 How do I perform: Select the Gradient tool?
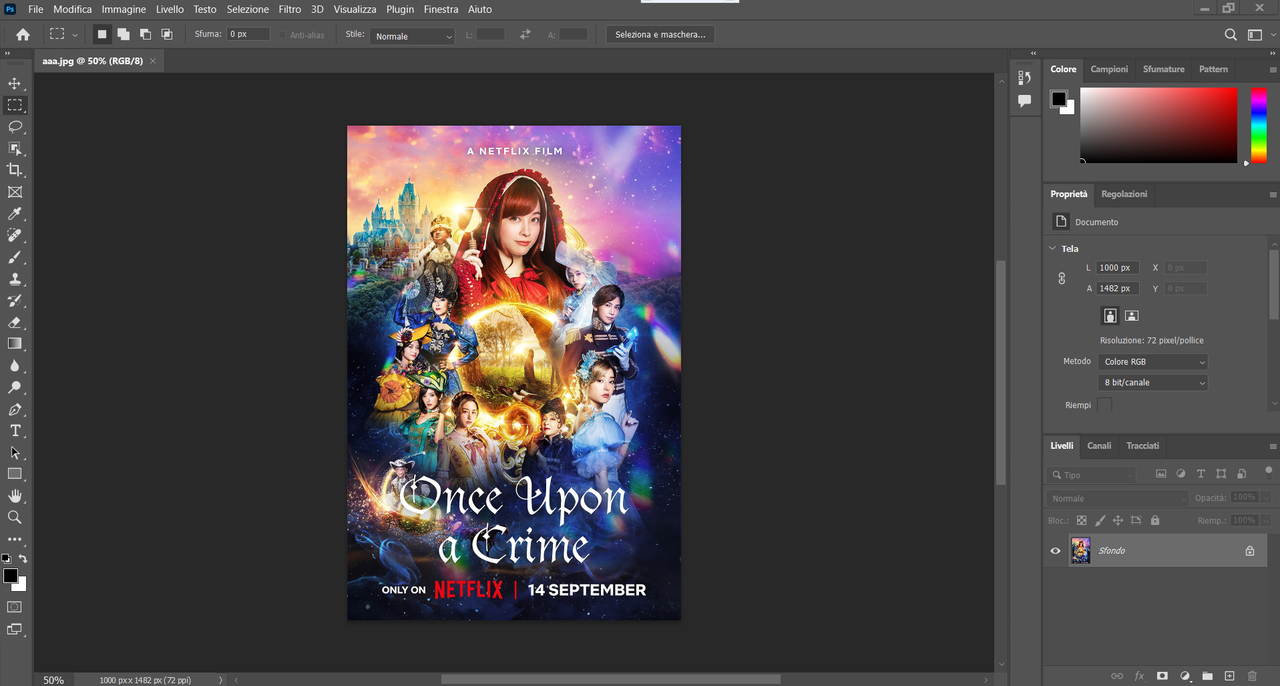tap(15, 344)
